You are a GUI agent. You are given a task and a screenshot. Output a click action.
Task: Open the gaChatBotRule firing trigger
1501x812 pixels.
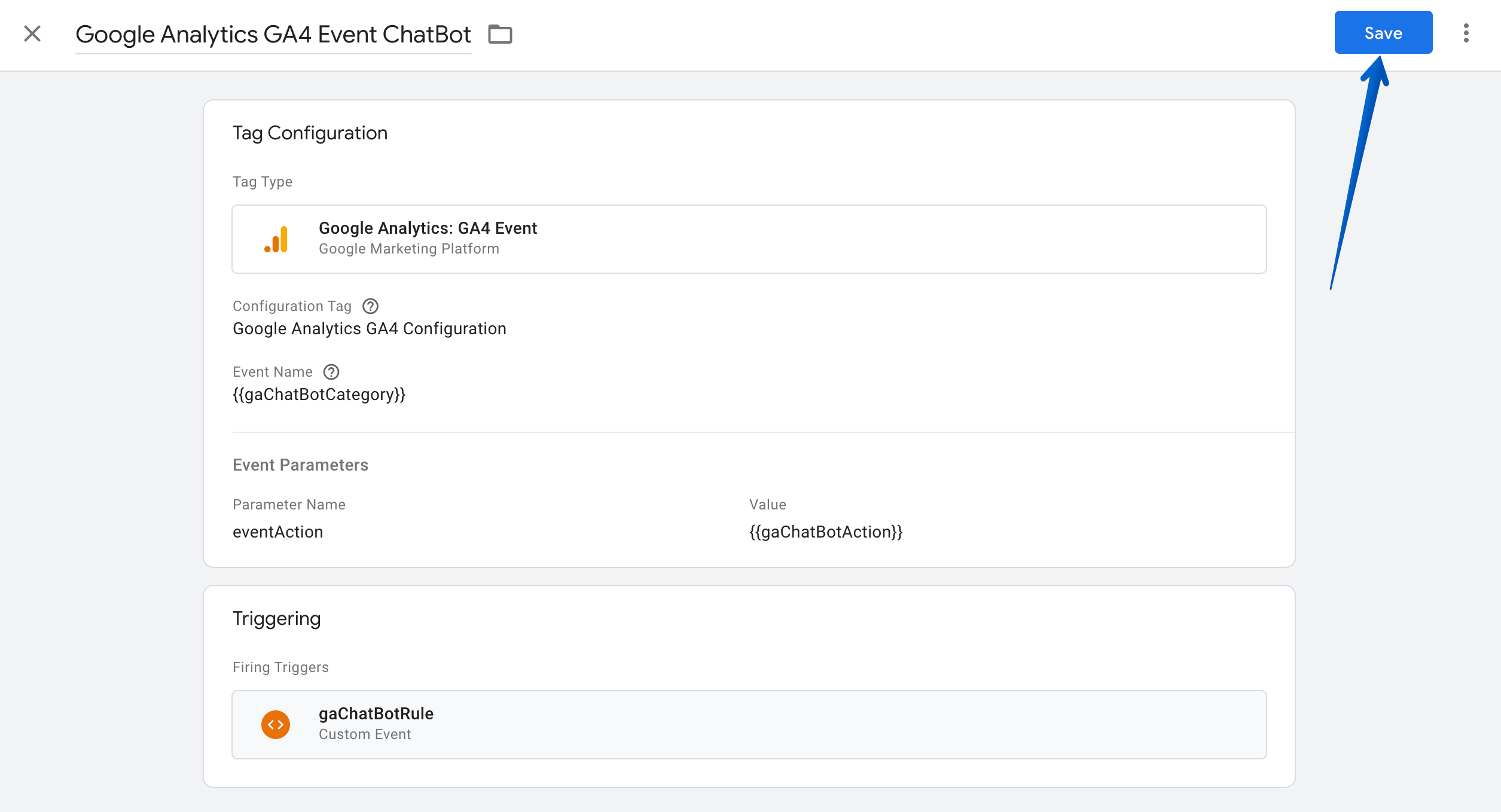(749, 725)
